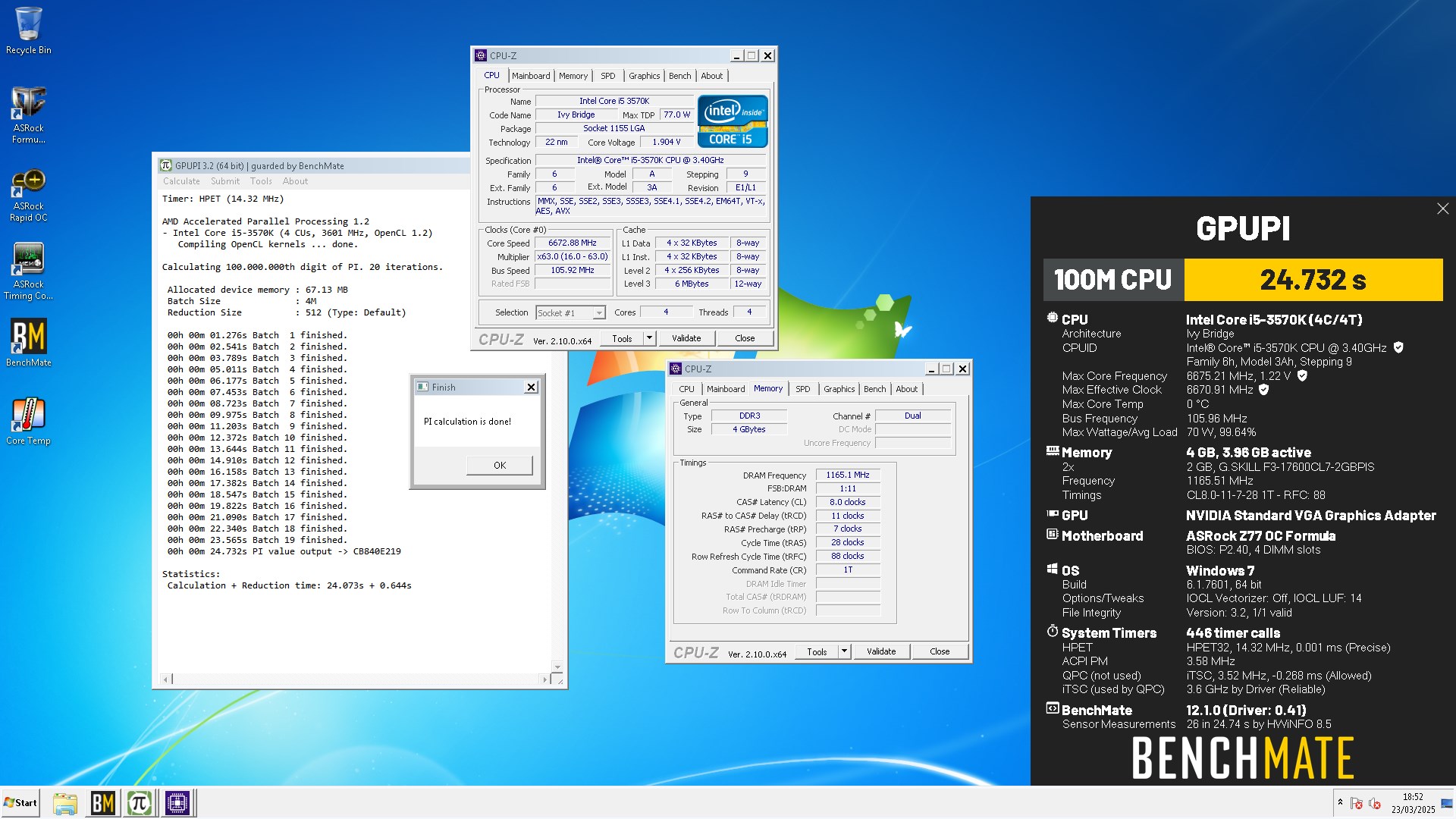The height and width of the screenshot is (819, 1456).
Task: Open About tab in top CPU-Z window
Action: click(712, 76)
